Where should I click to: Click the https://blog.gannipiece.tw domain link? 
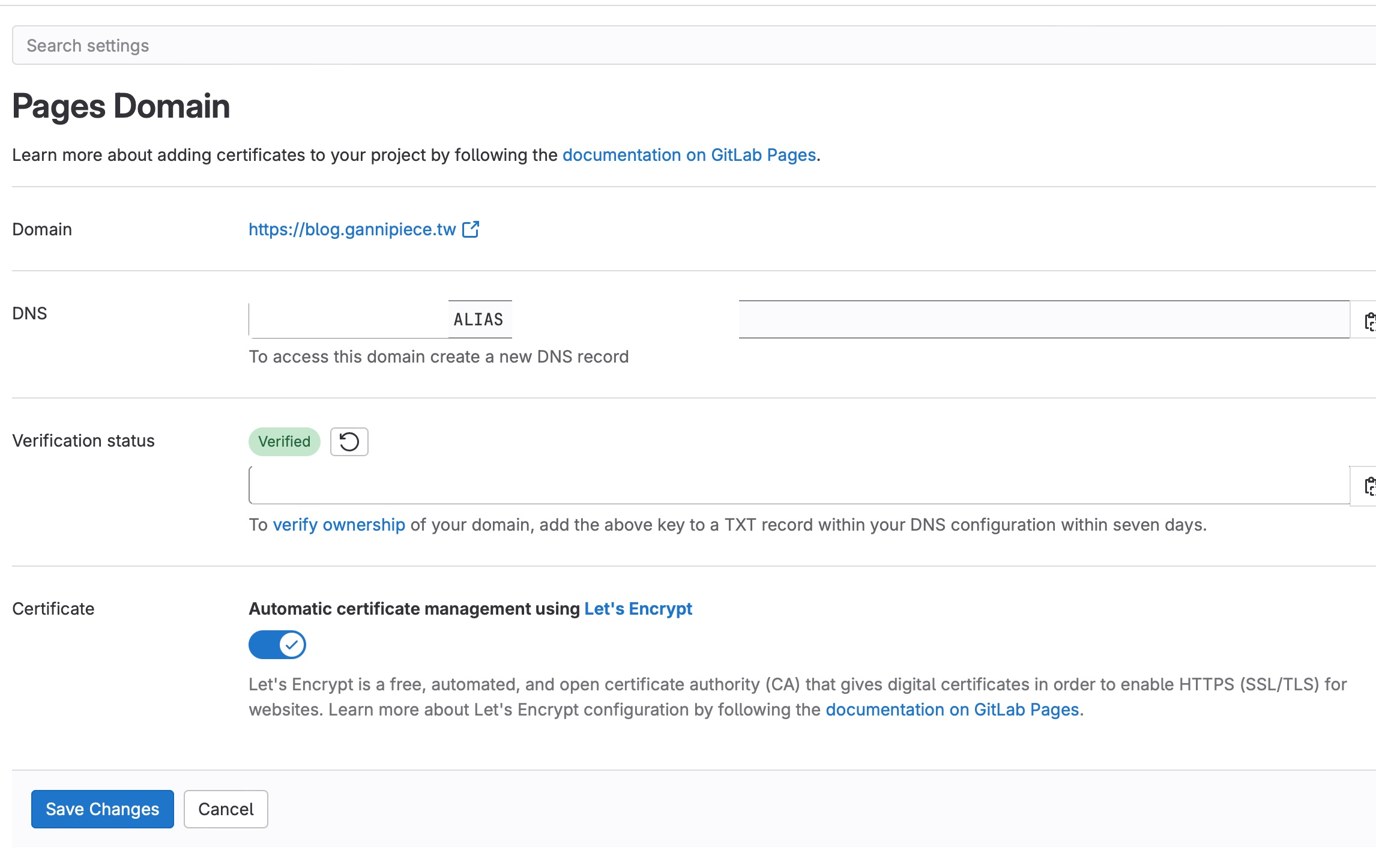pos(353,229)
